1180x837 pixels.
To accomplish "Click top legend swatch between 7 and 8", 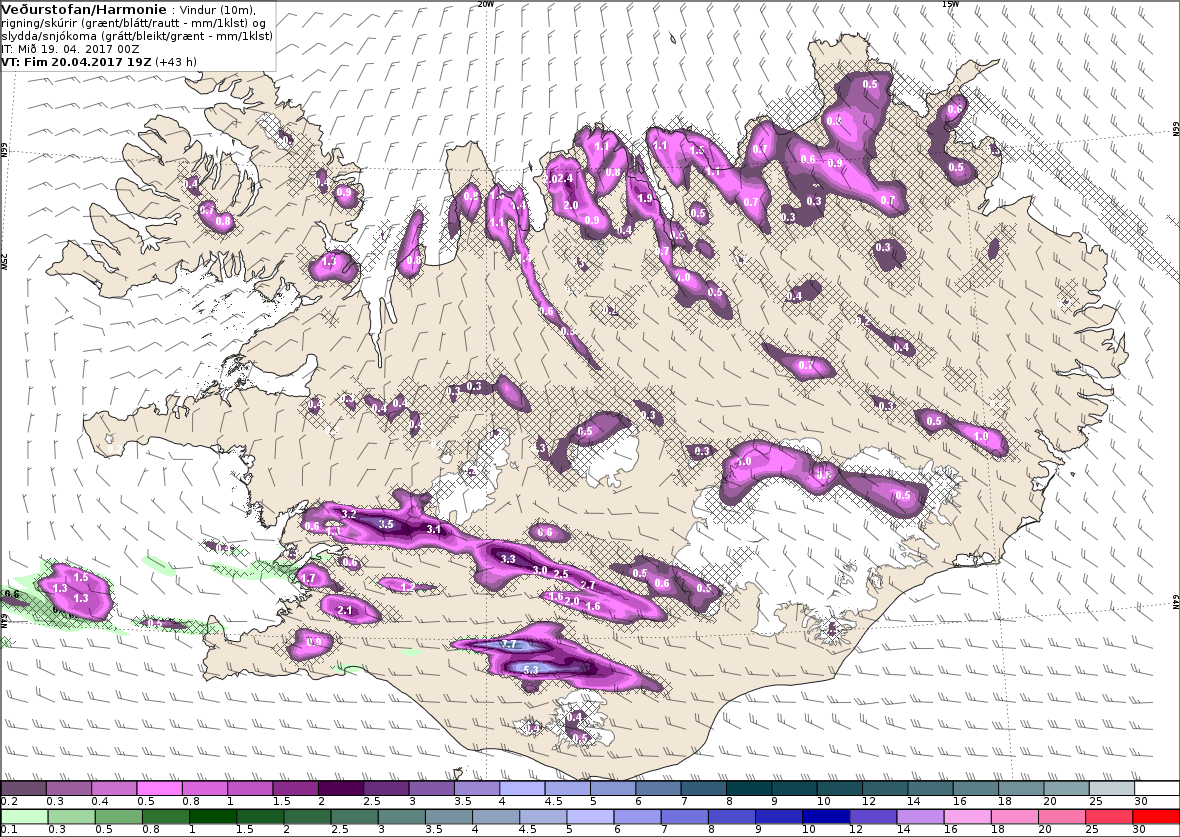I will 703,789.
